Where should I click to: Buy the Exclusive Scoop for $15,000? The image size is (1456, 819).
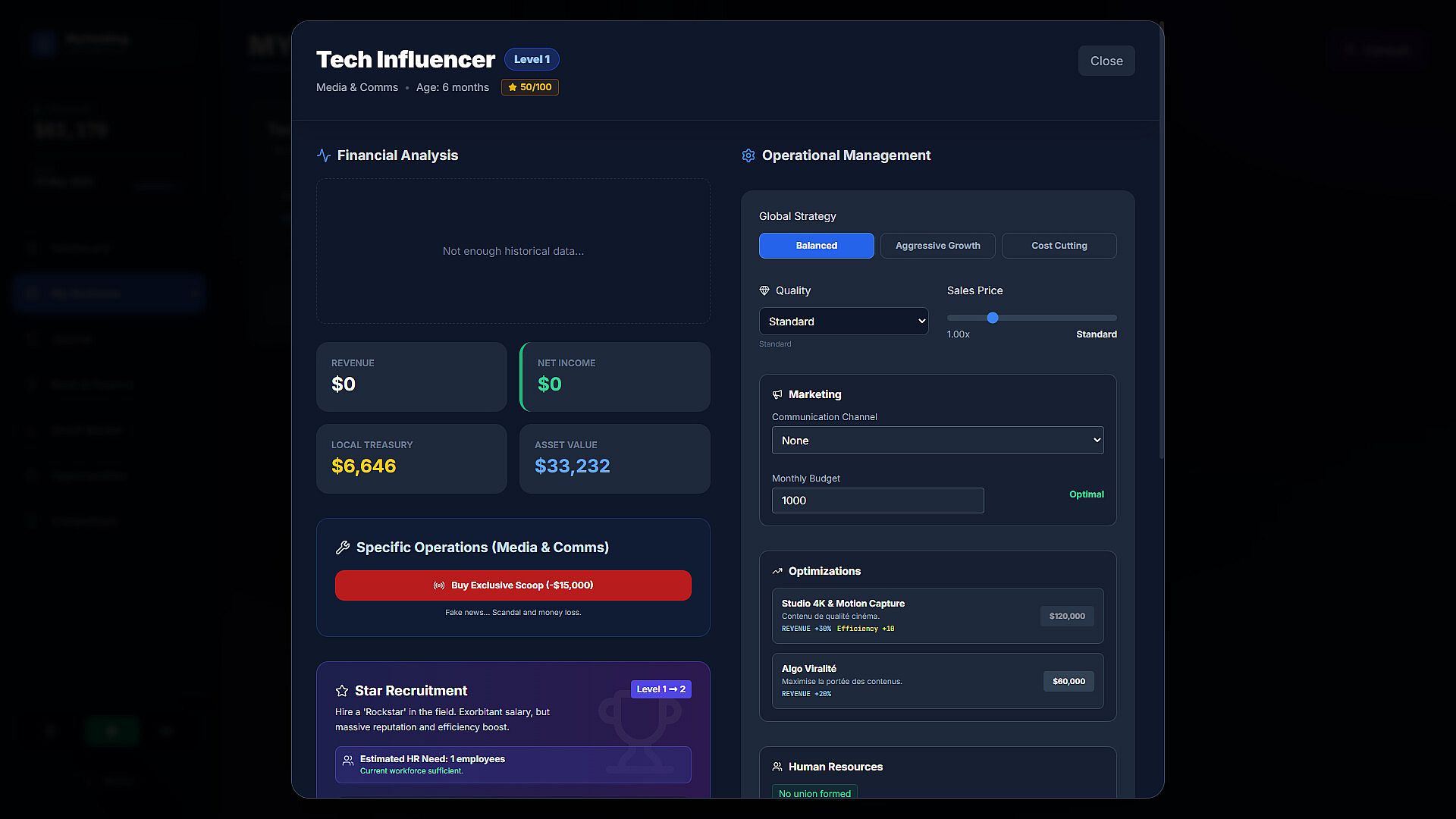[x=513, y=585]
